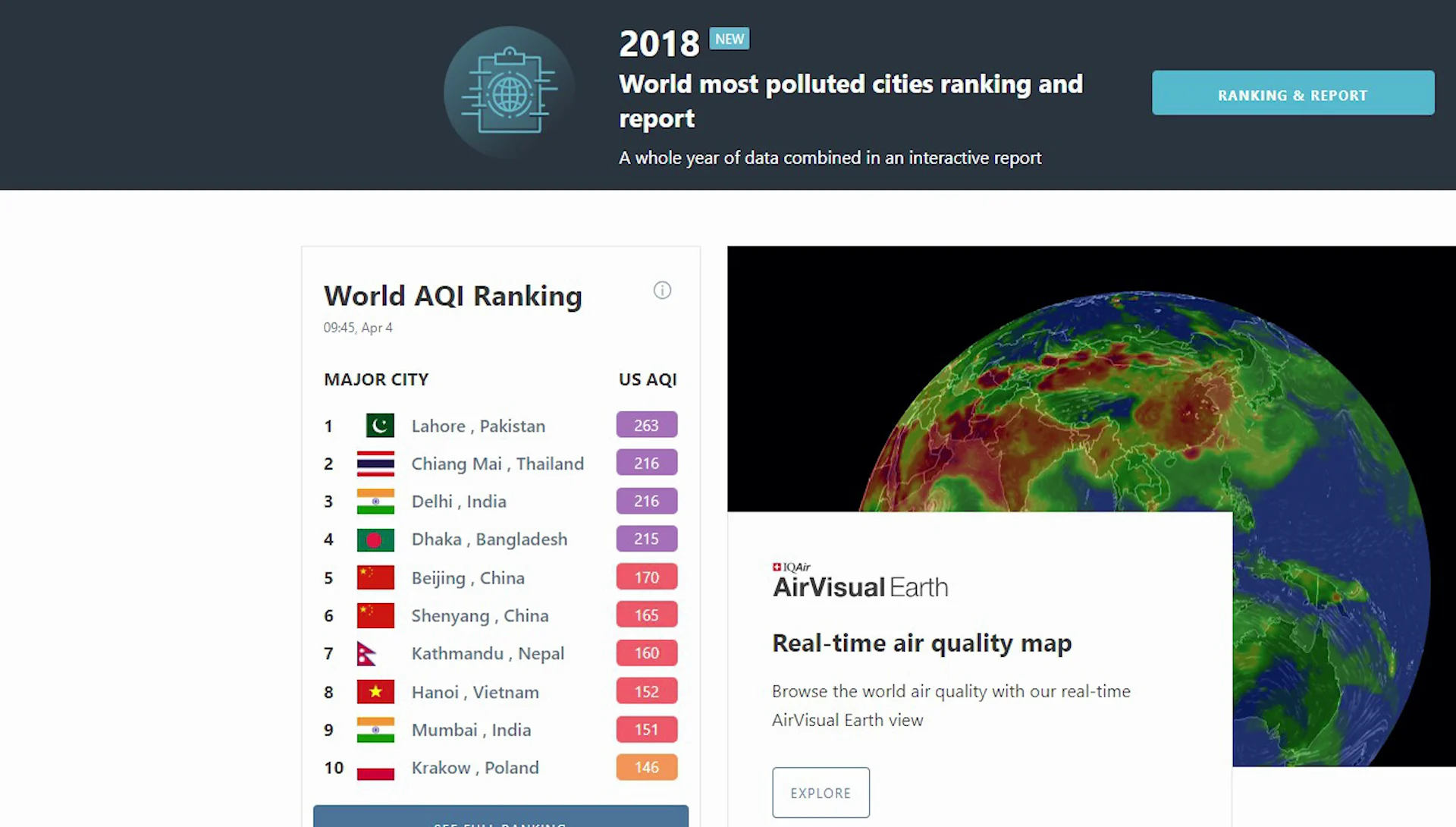The width and height of the screenshot is (1456, 827).
Task: Open Delhi, India city link
Action: 459,502
